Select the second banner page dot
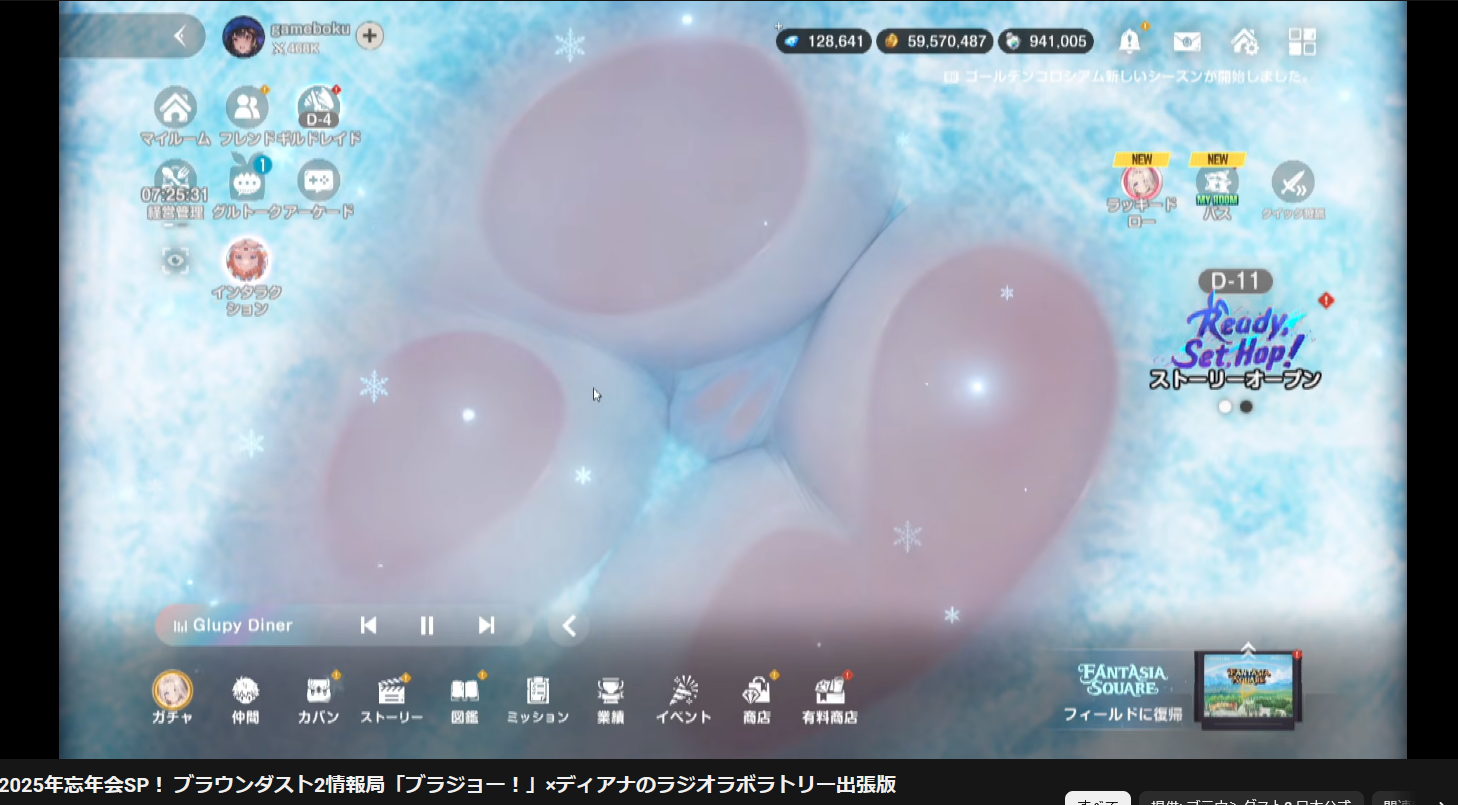Screen dimensions: 1458x805 1246,407
